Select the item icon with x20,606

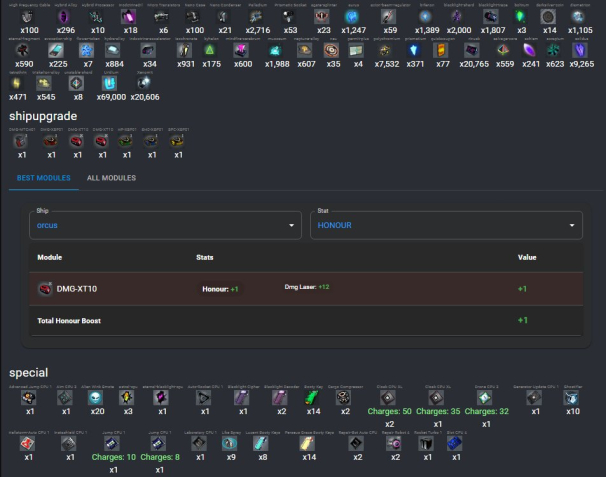[x=145, y=83]
